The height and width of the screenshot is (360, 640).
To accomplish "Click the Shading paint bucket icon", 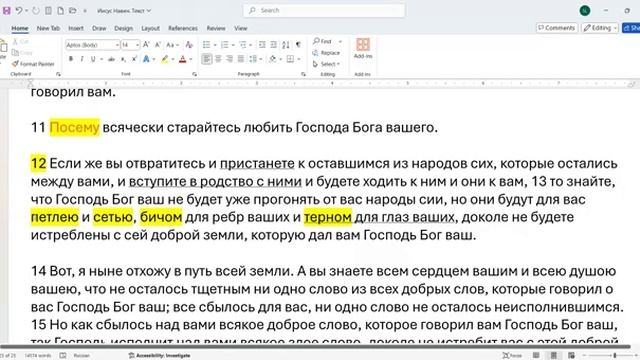I will (x=273, y=59).
